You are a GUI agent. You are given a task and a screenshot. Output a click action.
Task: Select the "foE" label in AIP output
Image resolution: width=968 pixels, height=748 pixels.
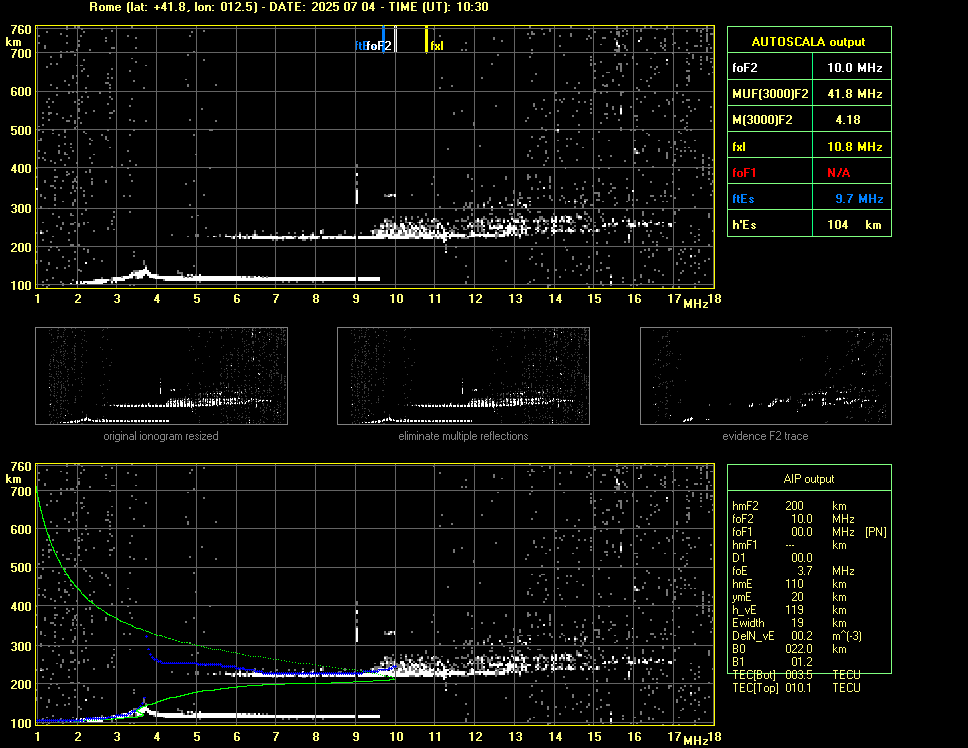click(740, 571)
